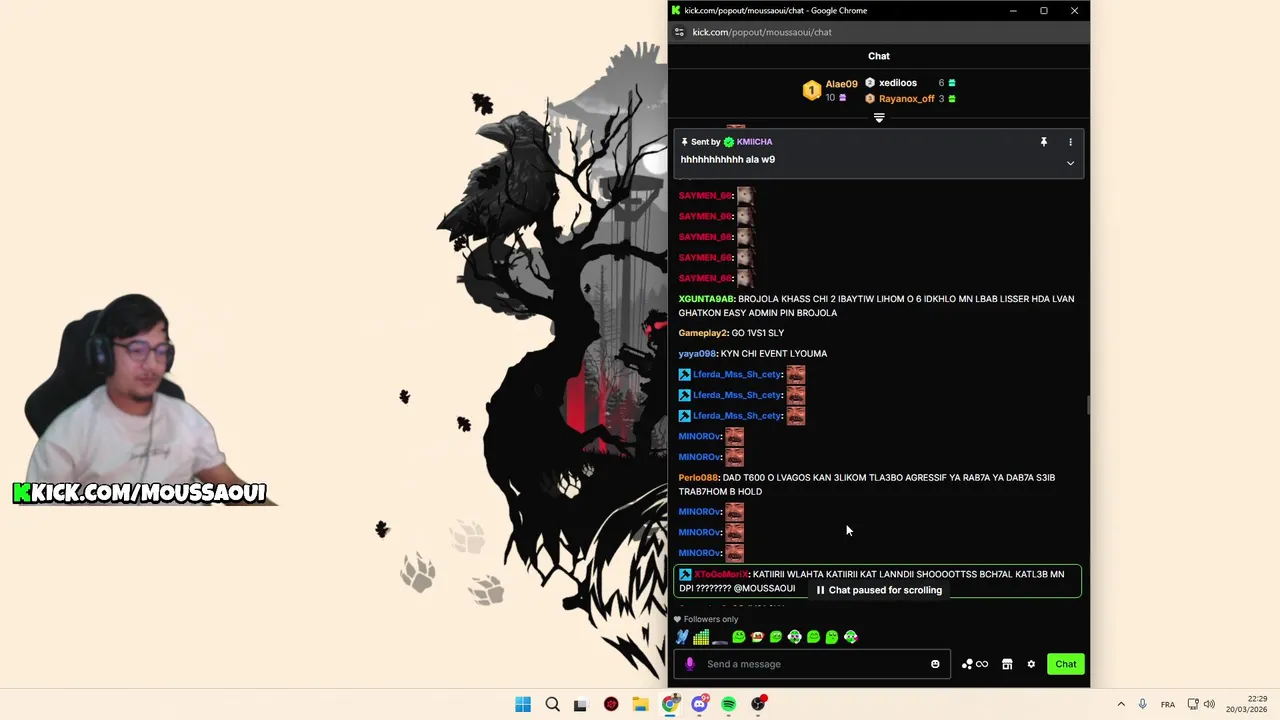Viewport: 1280px width, 720px height.
Task: Expand pinned message with chevron arrow
Action: coord(1070,163)
